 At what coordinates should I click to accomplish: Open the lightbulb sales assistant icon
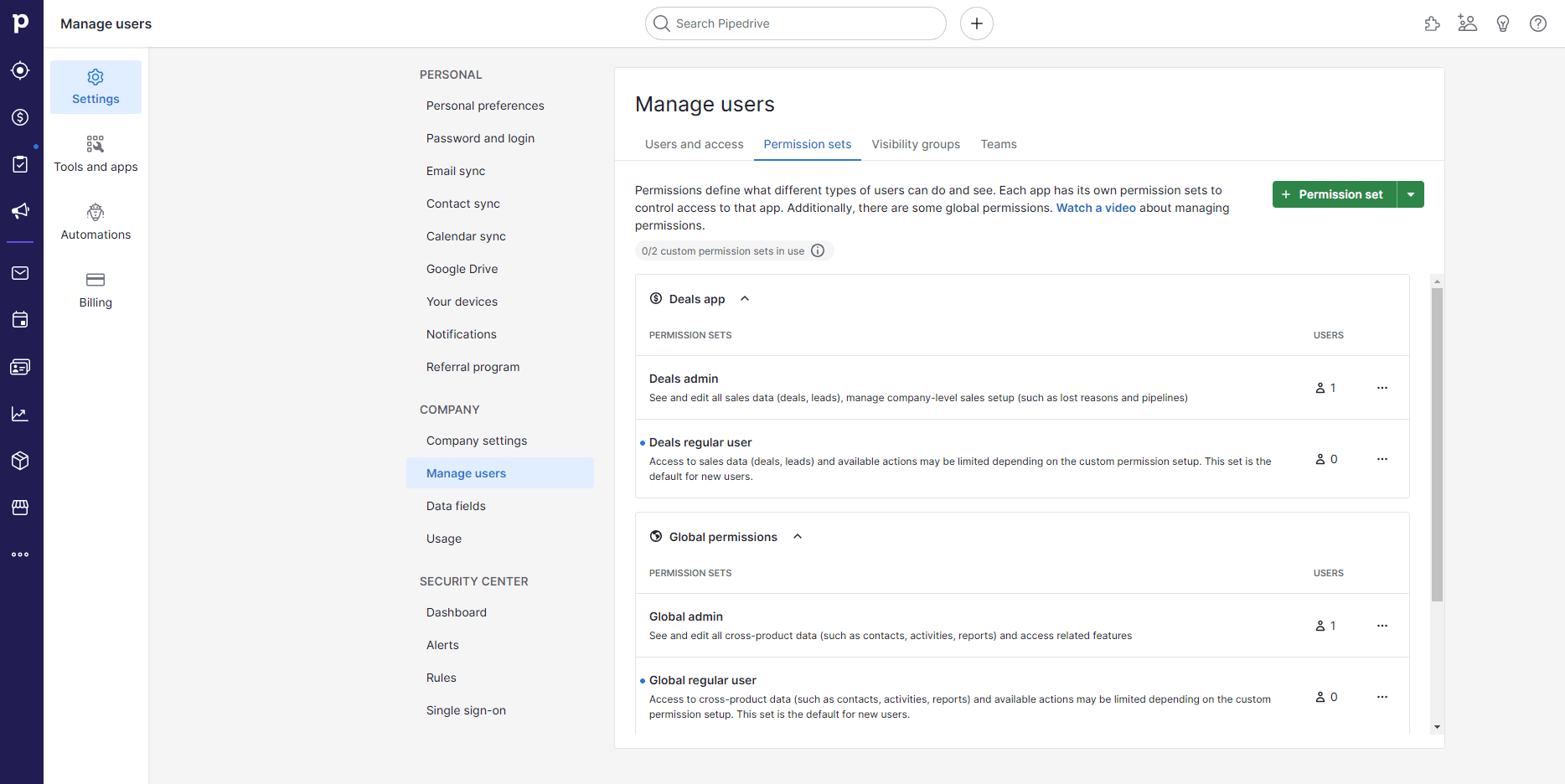pos(1503,23)
